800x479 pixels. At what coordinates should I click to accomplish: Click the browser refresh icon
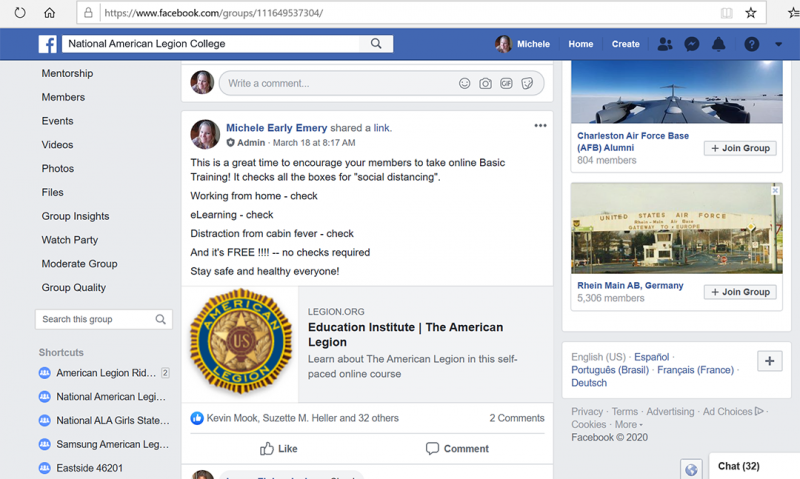point(20,12)
